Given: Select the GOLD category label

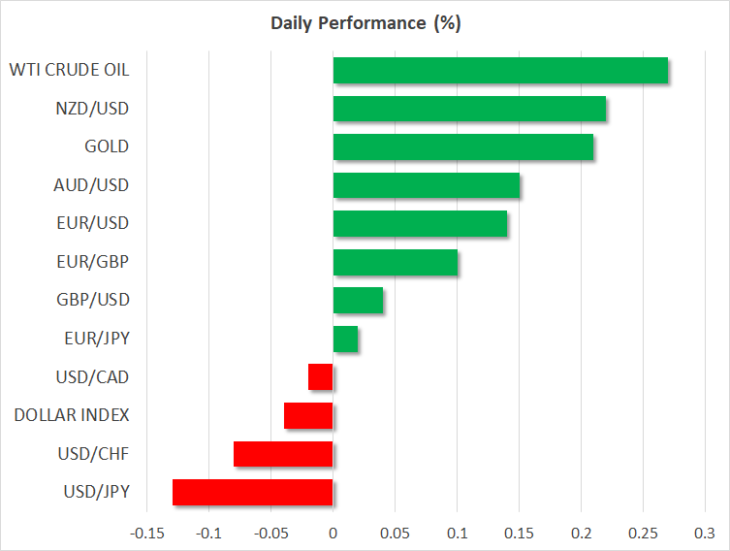Looking at the screenshot, I should coord(107,147).
